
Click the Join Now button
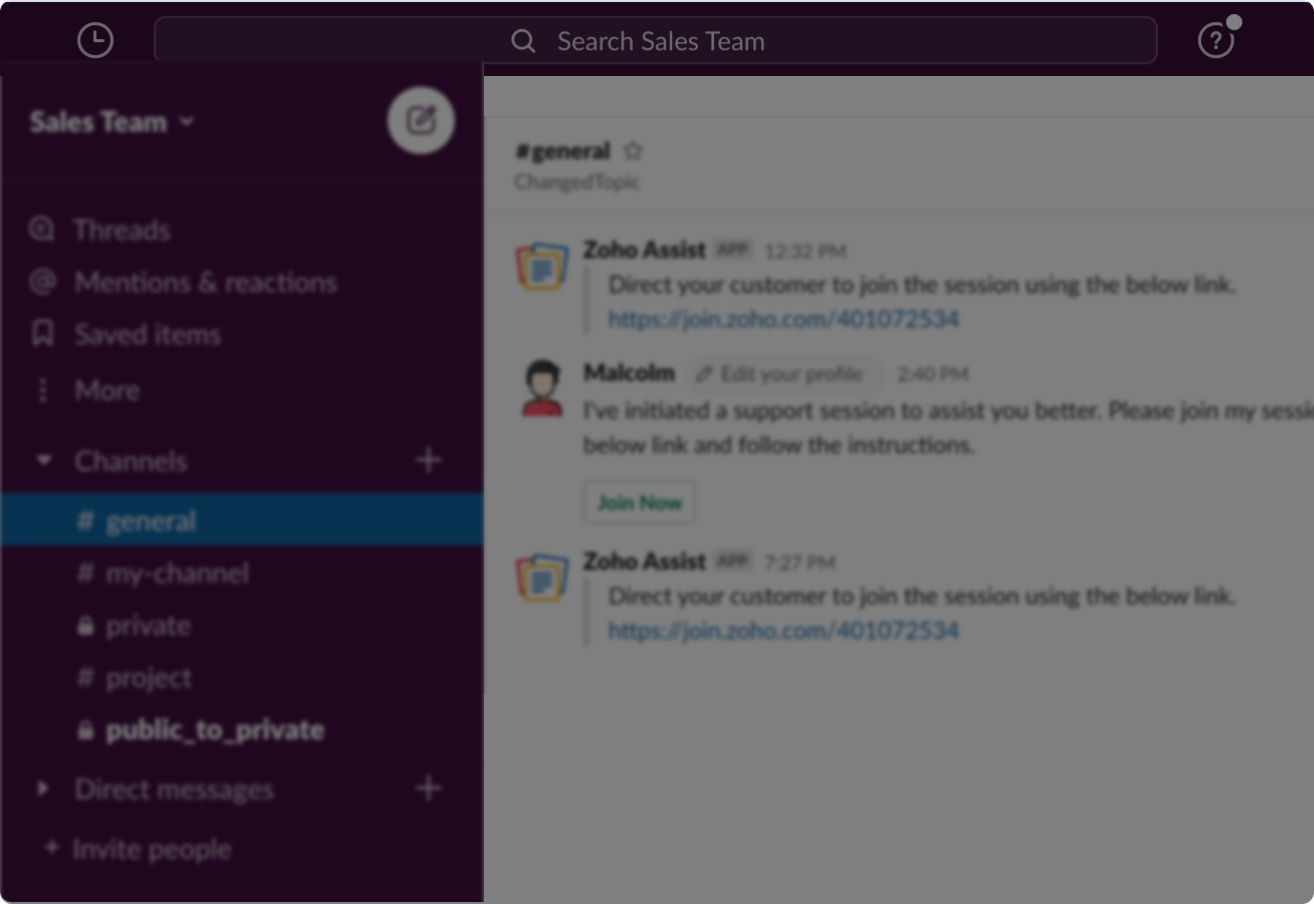(639, 503)
